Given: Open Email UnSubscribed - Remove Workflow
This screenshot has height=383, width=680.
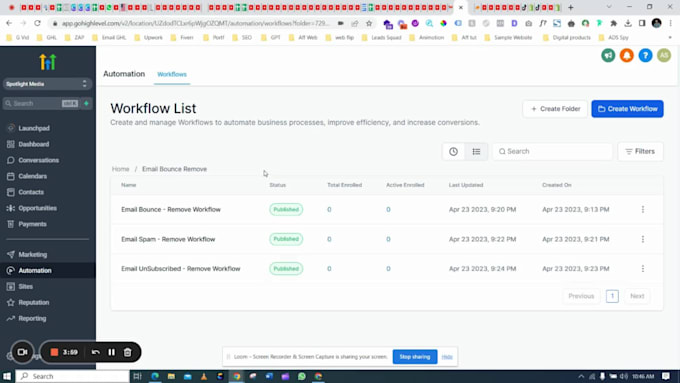Looking at the screenshot, I should 180,268.
